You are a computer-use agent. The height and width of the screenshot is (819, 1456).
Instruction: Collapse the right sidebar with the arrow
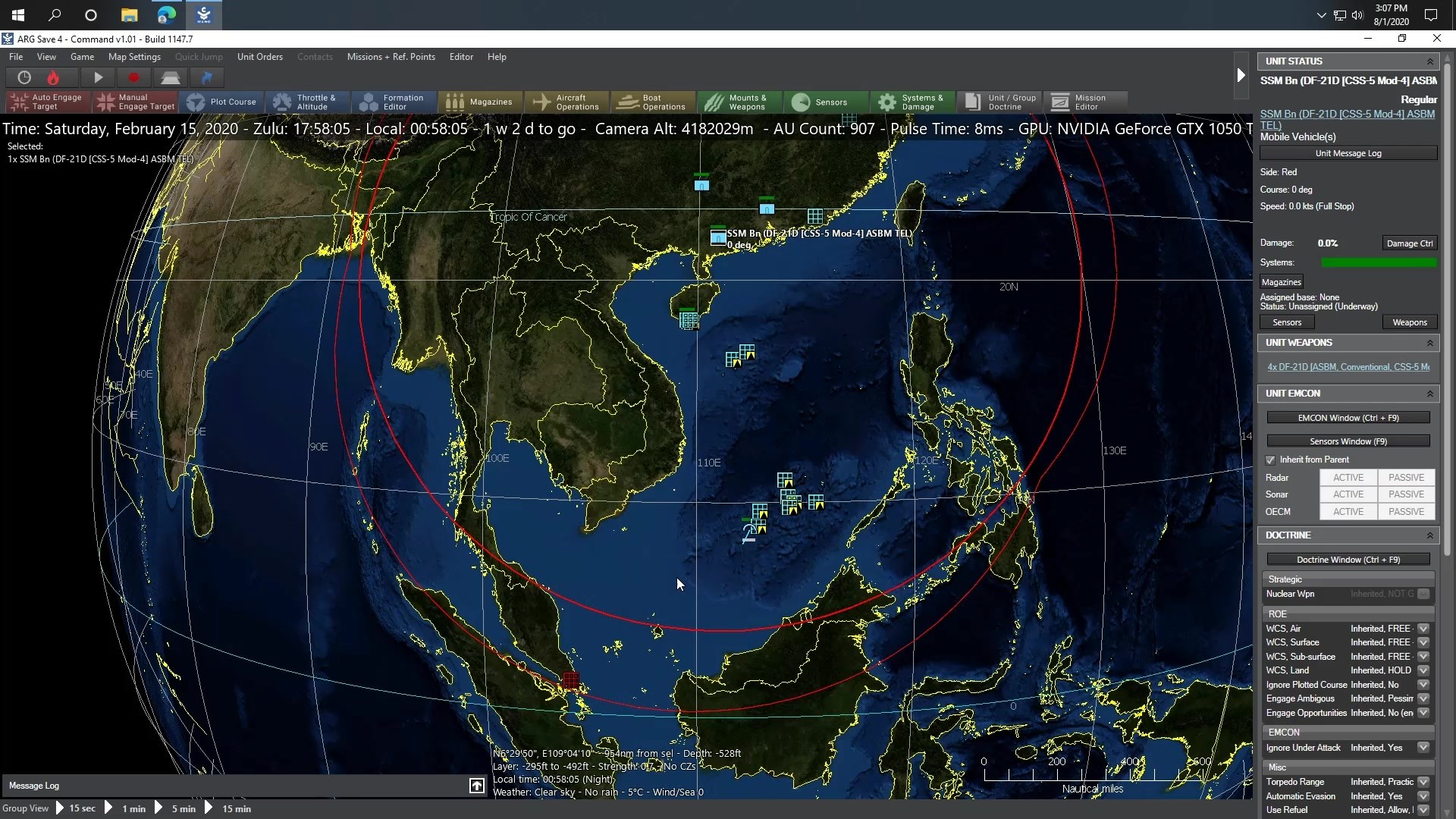pos(1241,75)
